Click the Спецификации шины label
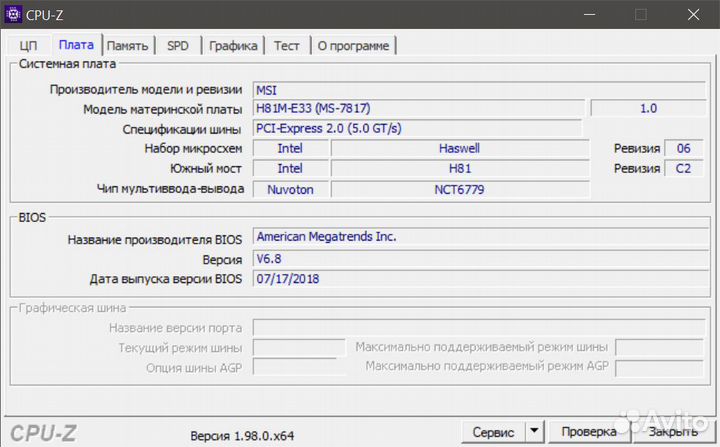Viewport: 720px width, 447px height. (182, 130)
